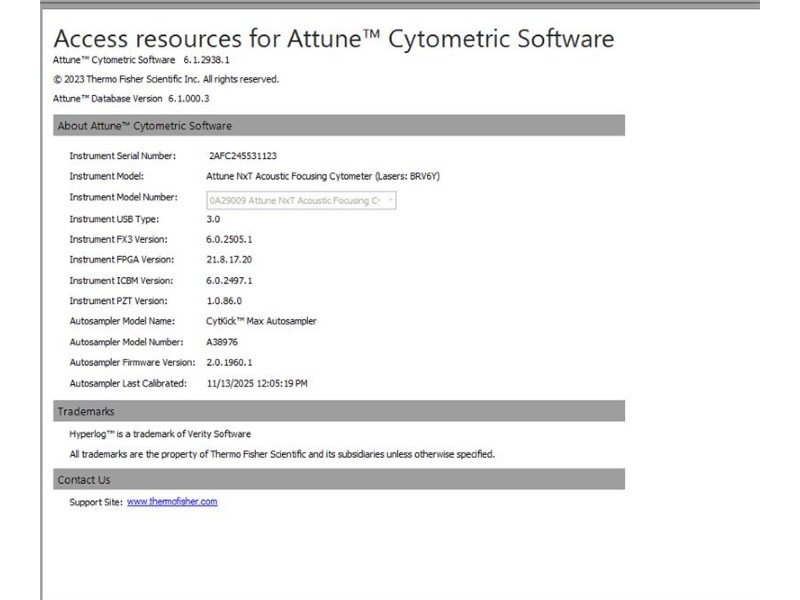Select the Contact Us section header
The width and height of the screenshot is (800, 600).
[x=84, y=480]
